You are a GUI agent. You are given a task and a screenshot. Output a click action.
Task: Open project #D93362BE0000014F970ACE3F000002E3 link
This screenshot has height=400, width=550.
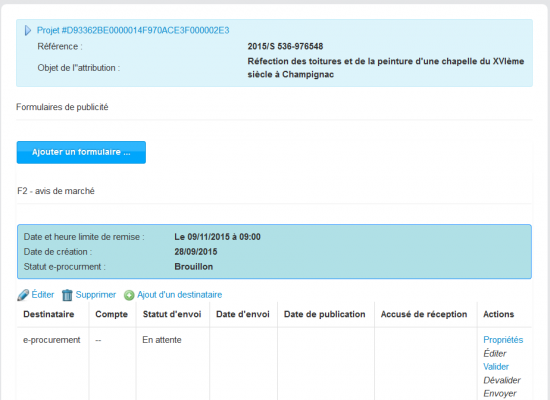point(133,31)
